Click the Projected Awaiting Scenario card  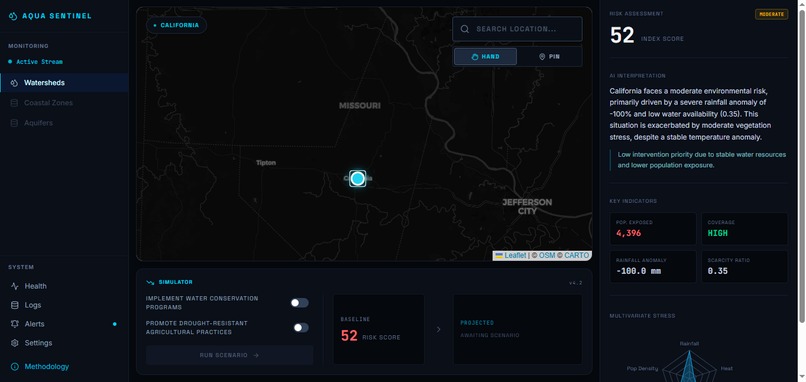tap(518, 330)
